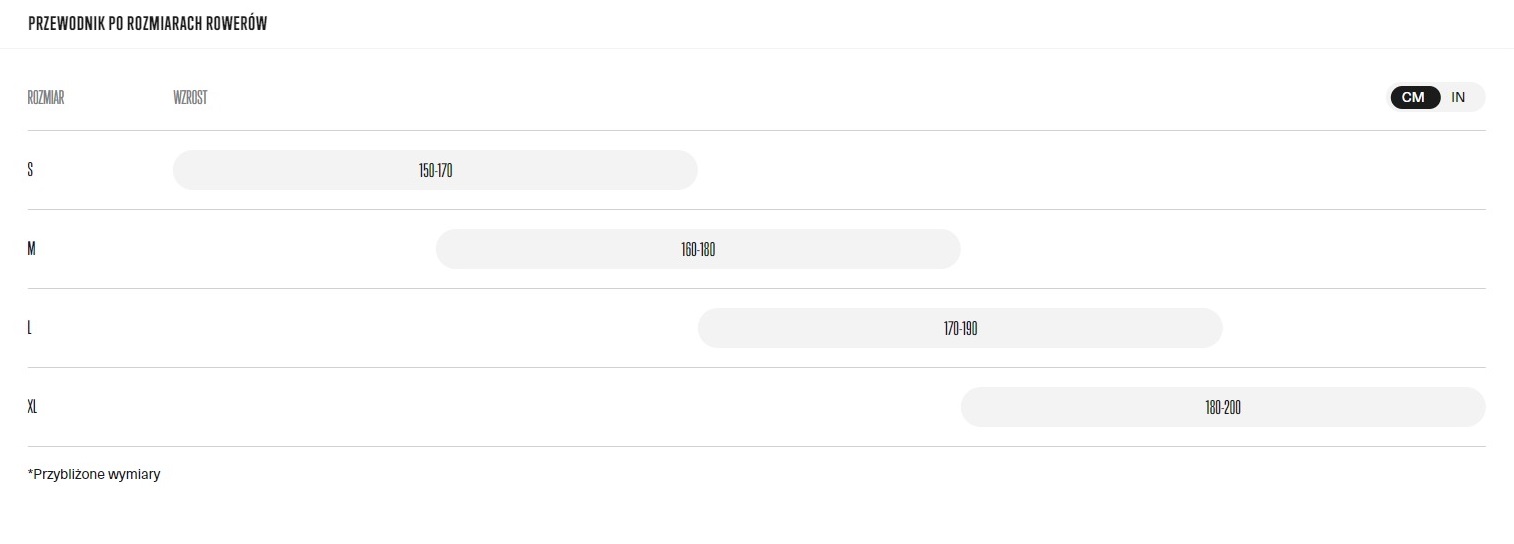Click the Przybliżone wymiary footnote
1514x544 pixels.
click(94, 474)
